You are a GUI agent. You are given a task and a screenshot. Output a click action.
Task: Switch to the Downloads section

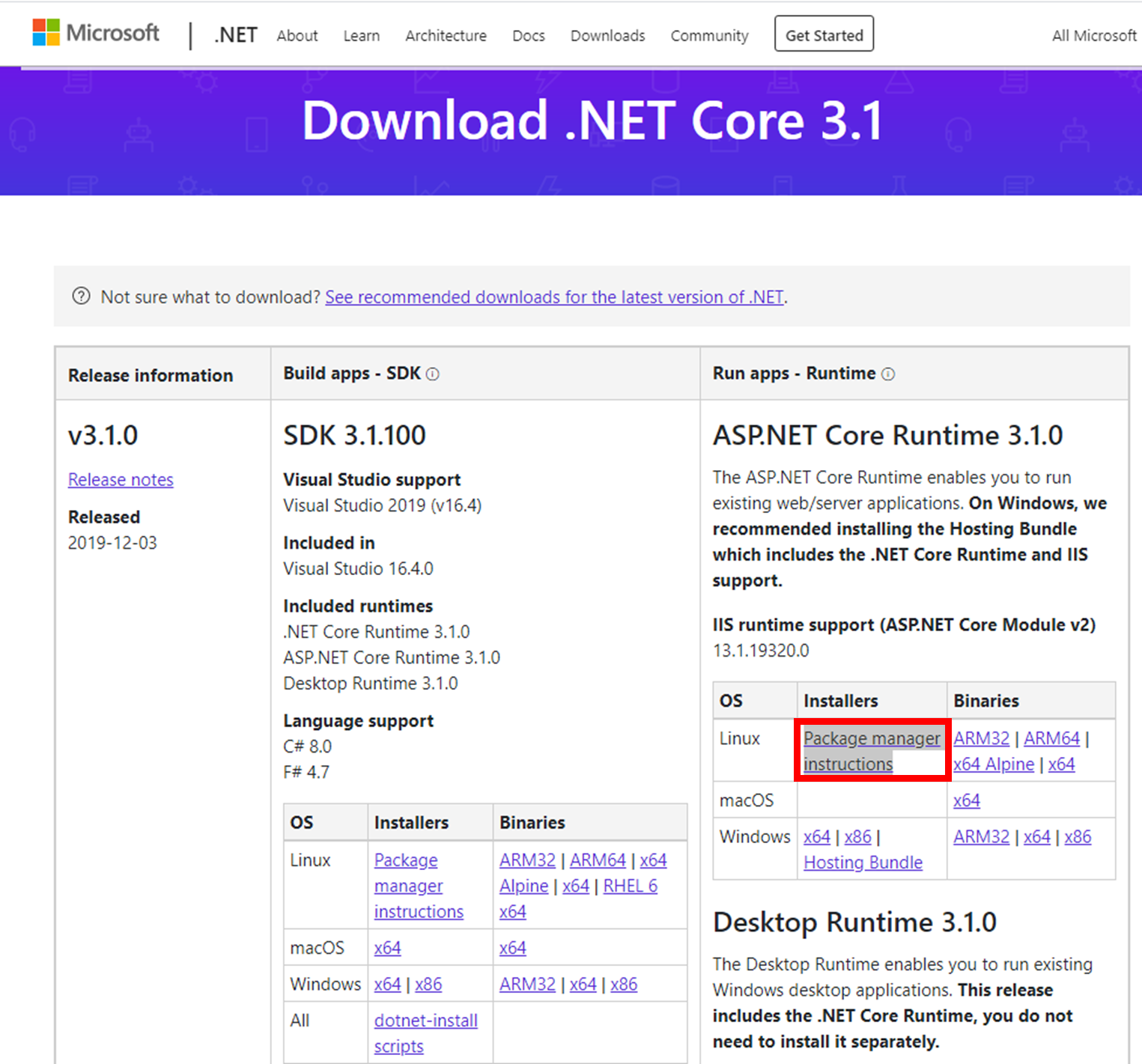tap(607, 35)
